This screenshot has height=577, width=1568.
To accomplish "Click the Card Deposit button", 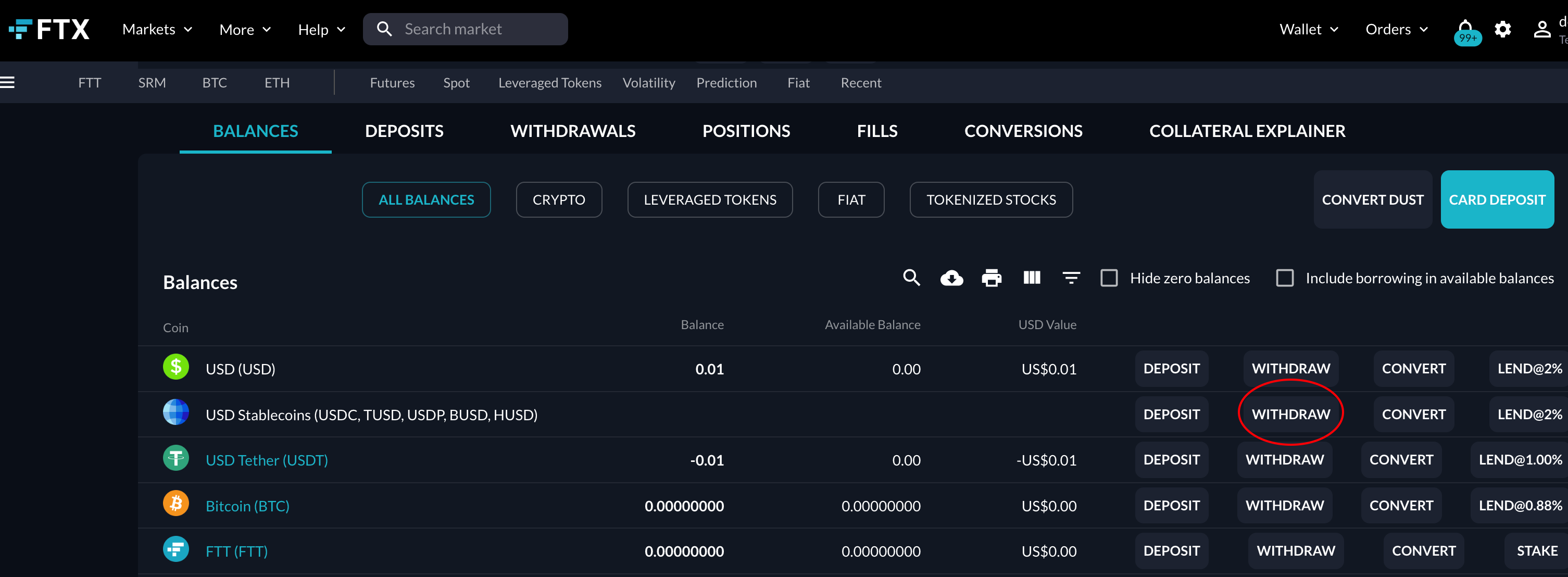I will pyautogui.click(x=1497, y=199).
